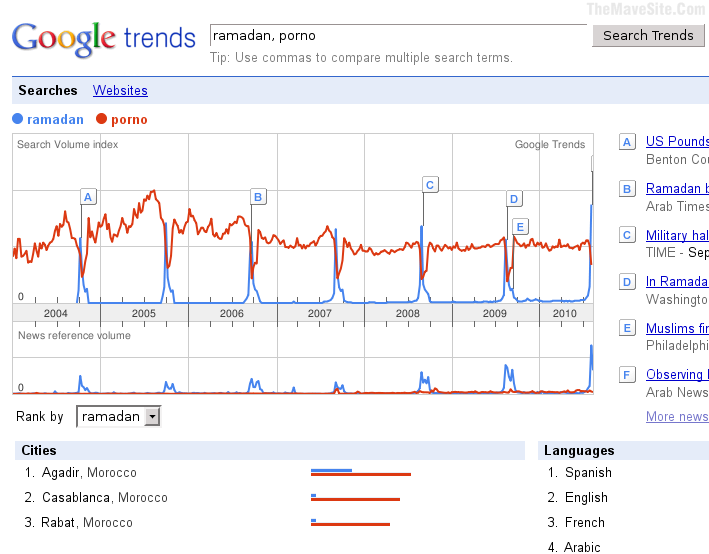Screen dimensions: 709x554
Task: Open the US Pounds news link
Action: pyautogui.click(x=677, y=141)
